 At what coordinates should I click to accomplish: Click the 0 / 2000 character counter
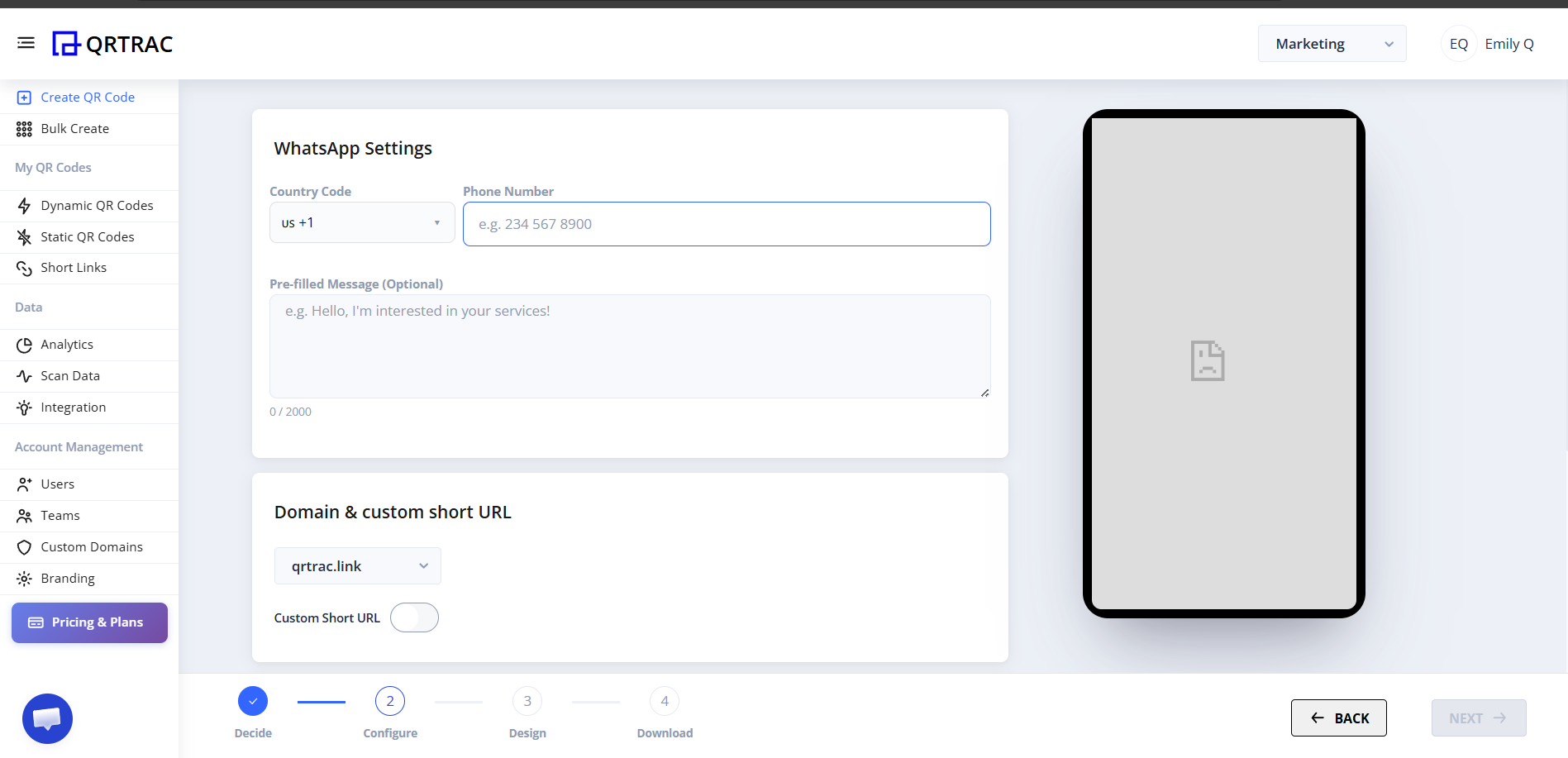290,412
